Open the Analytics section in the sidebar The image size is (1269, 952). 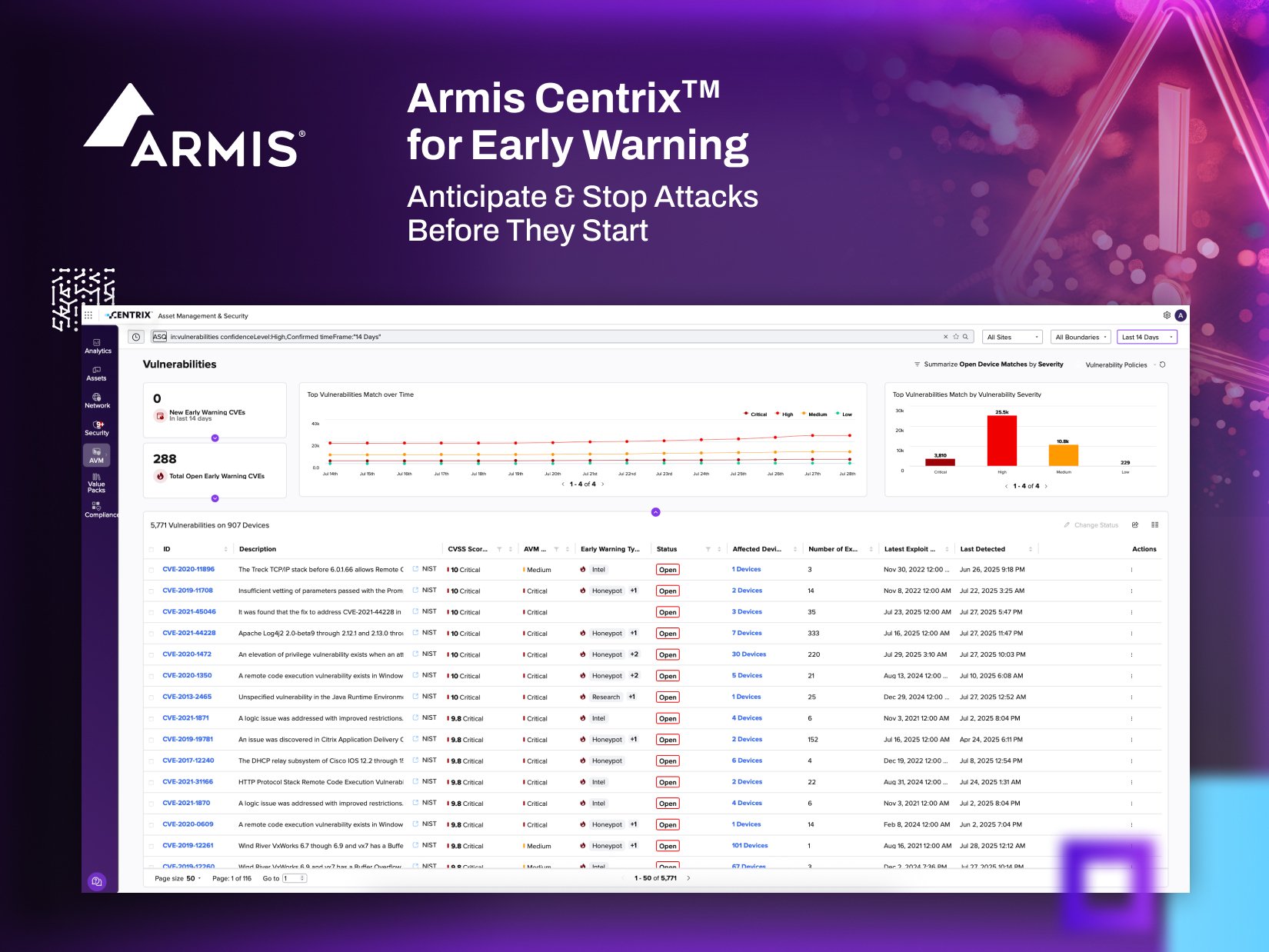[98, 347]
